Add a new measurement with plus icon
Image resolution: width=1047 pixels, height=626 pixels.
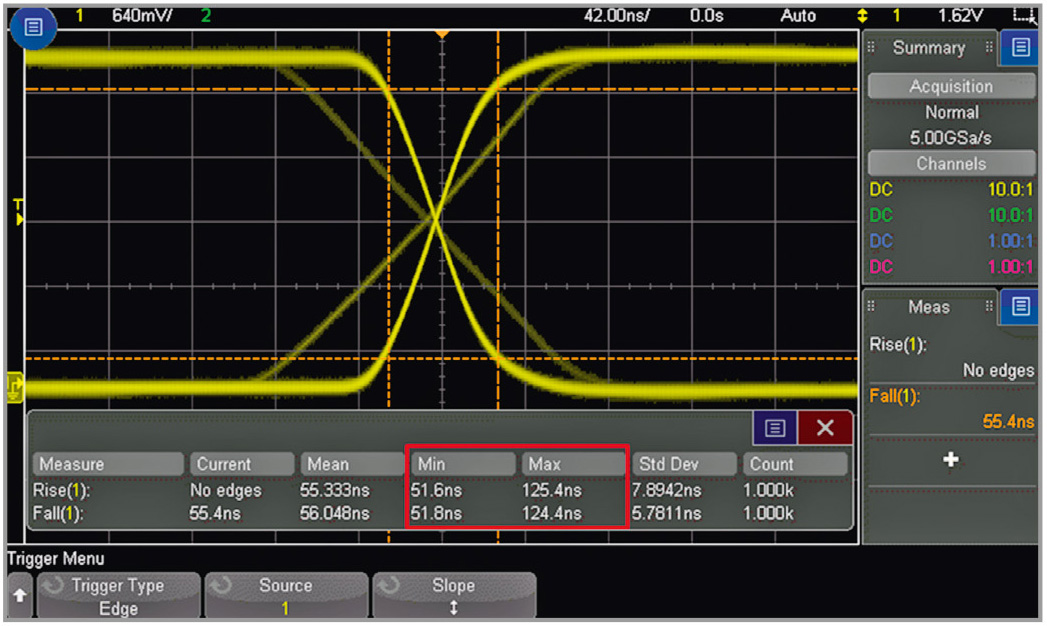950,460
